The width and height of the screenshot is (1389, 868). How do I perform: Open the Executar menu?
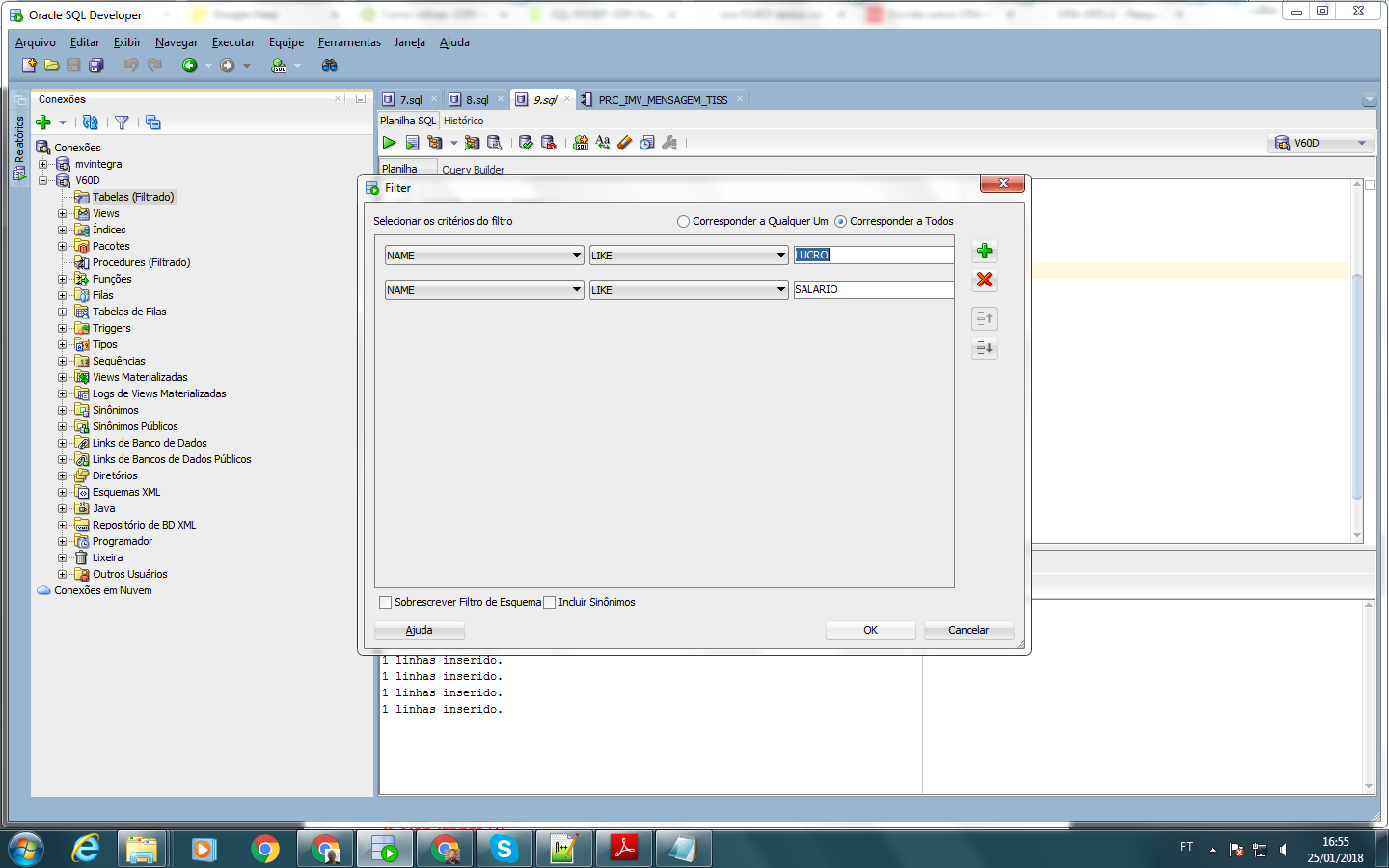(233, 42)
